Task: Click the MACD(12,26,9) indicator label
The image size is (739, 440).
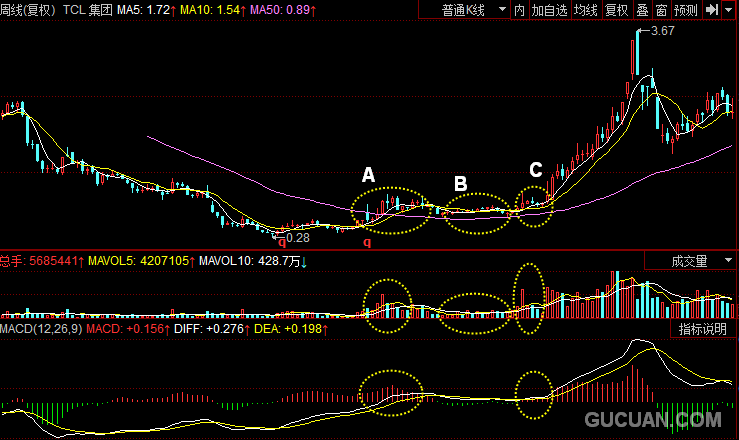Action: coord(41,328)
